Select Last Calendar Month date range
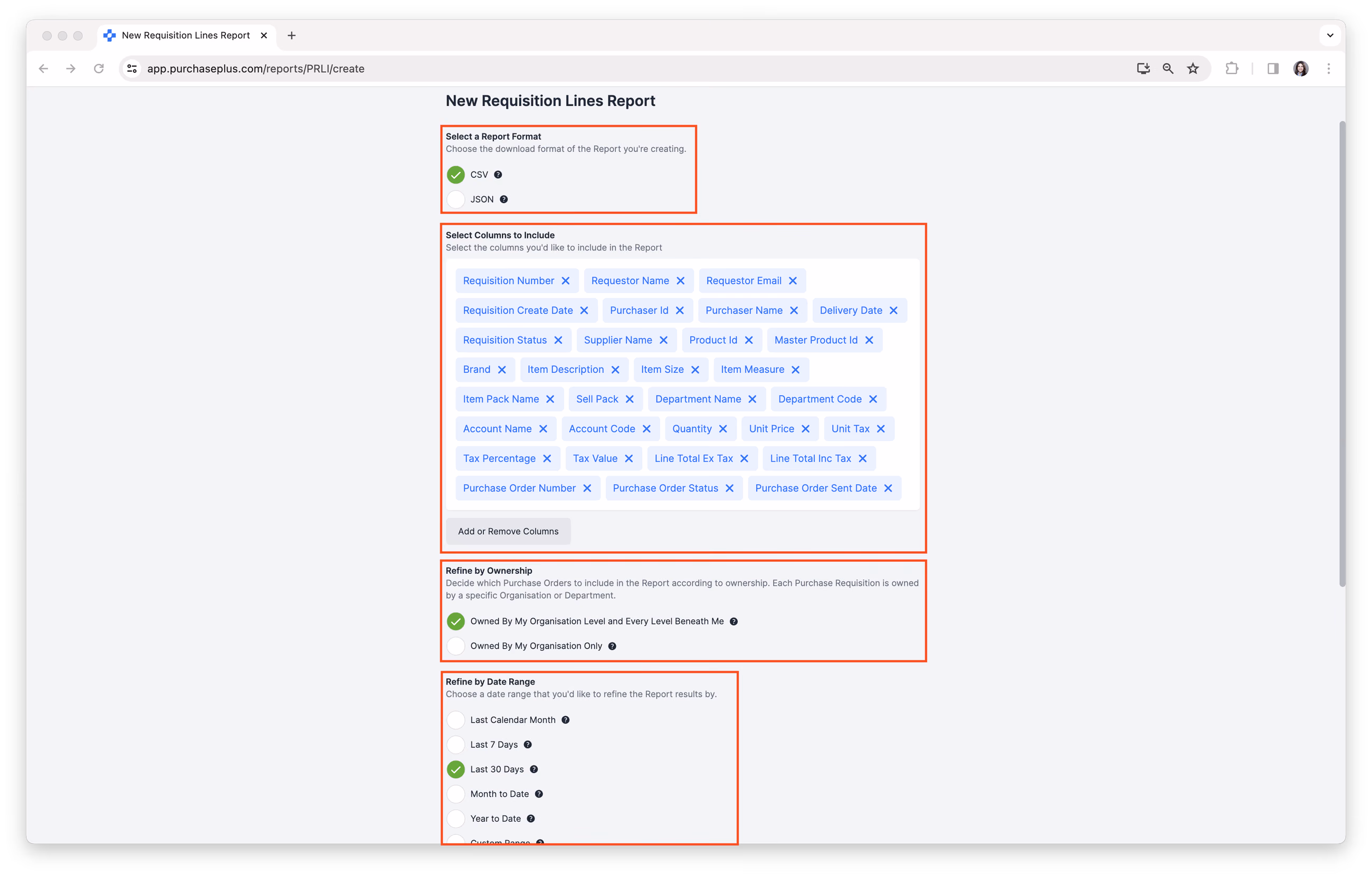This screenshot has height=876, width=1372. 456,720
